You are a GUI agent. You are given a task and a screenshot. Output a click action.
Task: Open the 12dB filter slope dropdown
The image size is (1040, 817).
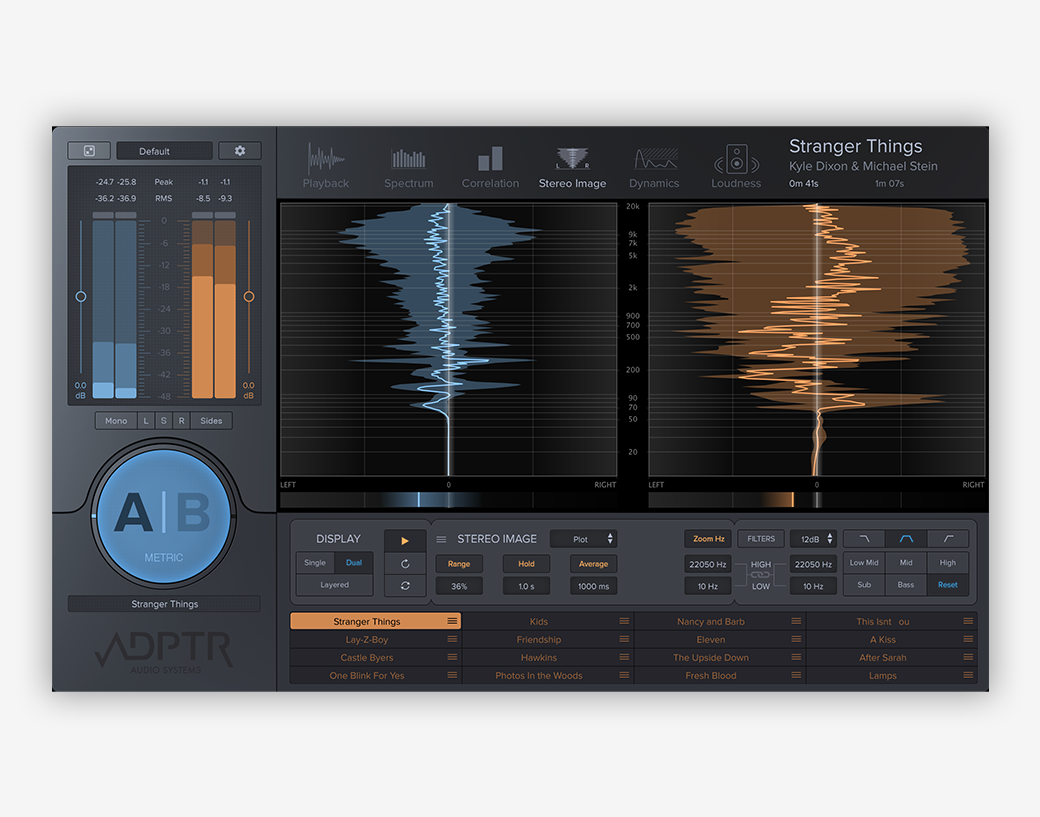coord(813,539)
